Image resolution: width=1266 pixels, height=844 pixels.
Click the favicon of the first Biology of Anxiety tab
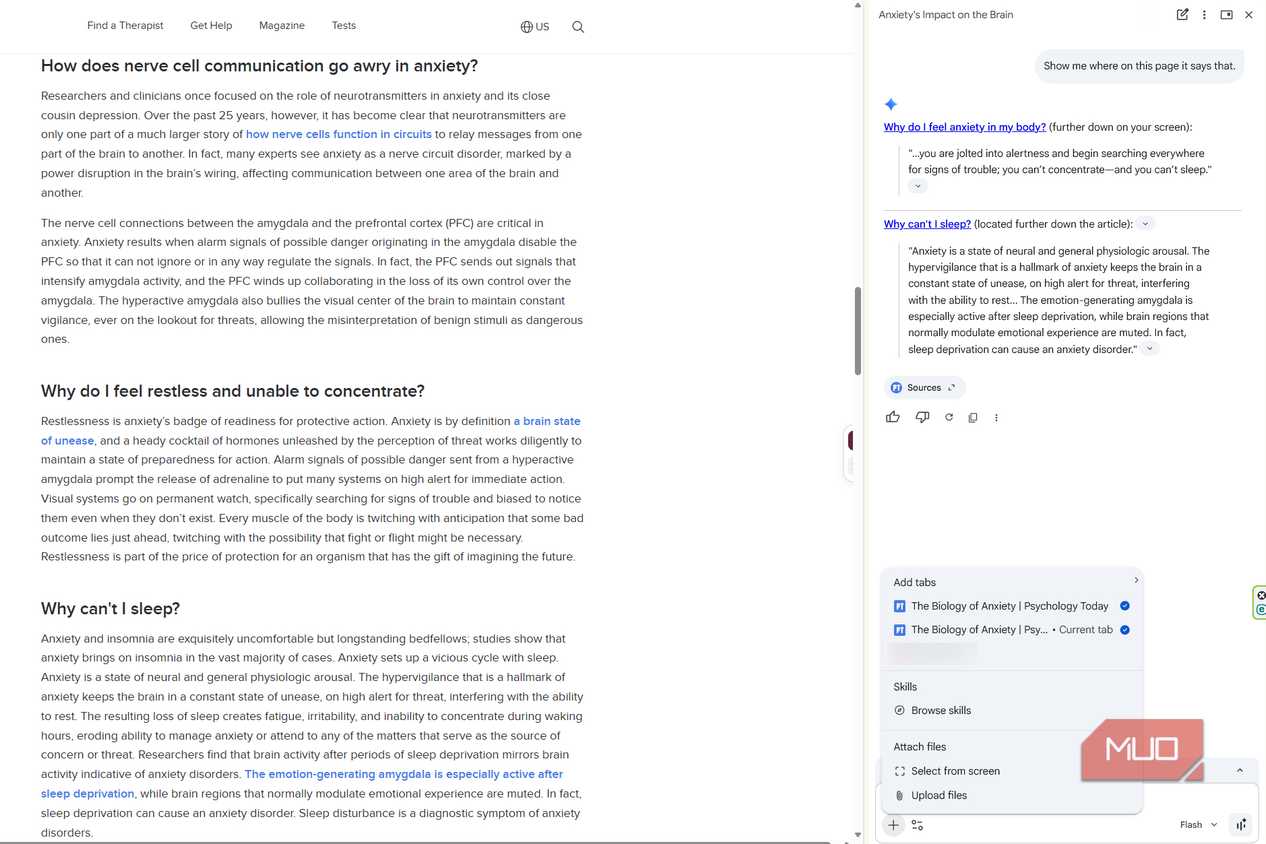899,606
